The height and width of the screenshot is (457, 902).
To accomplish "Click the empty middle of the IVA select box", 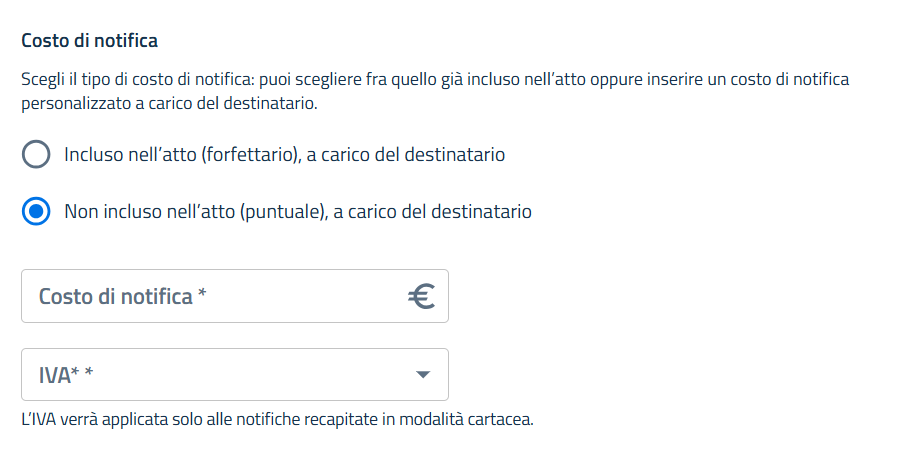I will (x=250, y=375).
